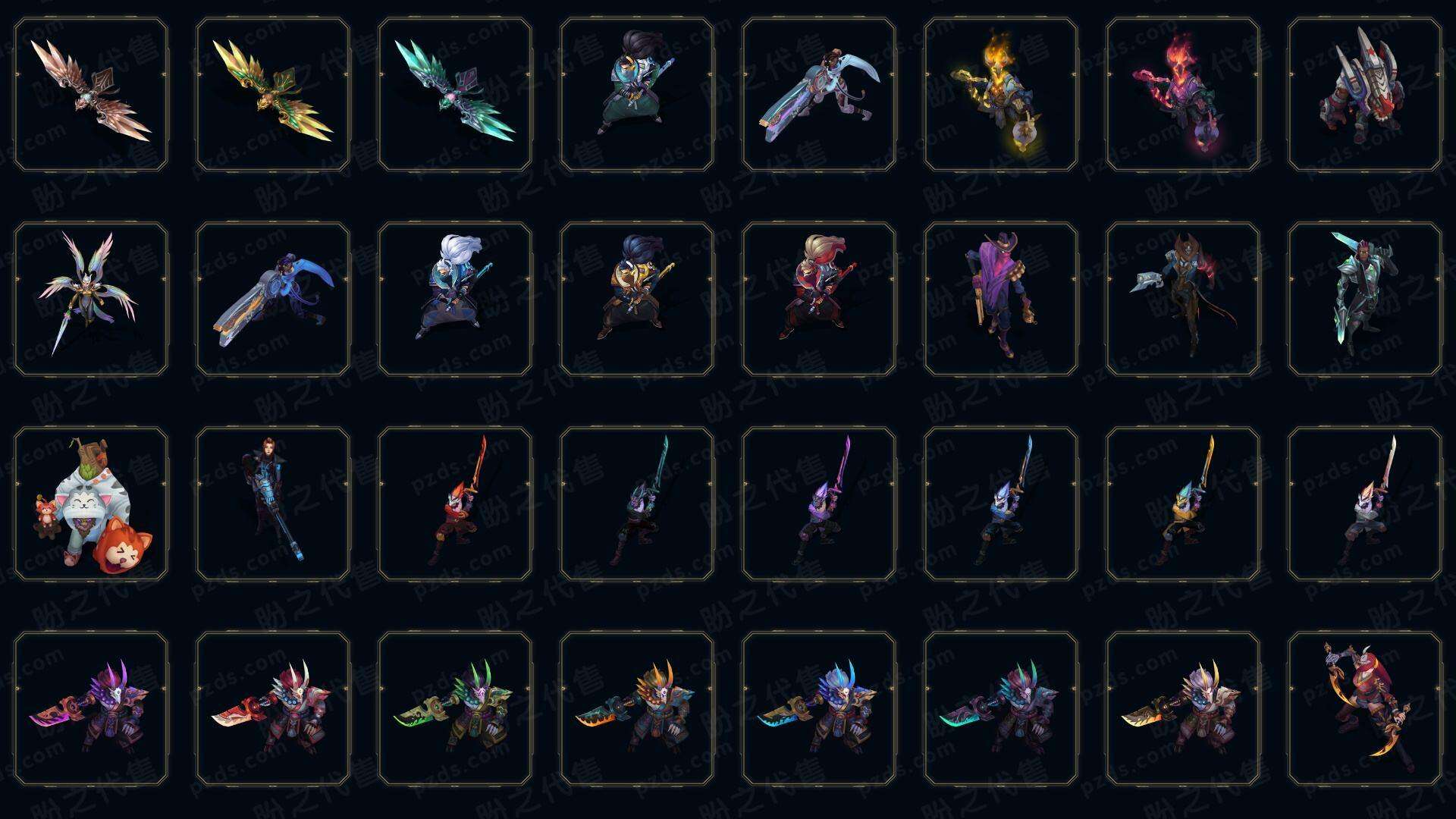The height and width of the screenshot is (819, 1456).
Task: Click the white cat with fox plushies tile
Action: click(x=91, y=504)
